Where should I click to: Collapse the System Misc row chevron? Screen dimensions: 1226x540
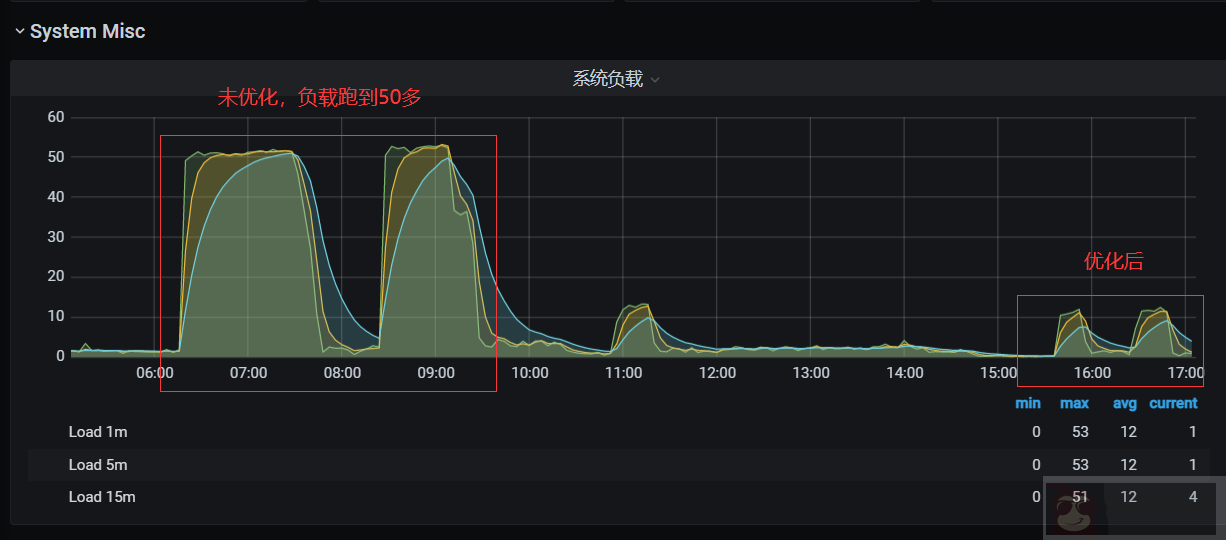click(x=19, y=32)
